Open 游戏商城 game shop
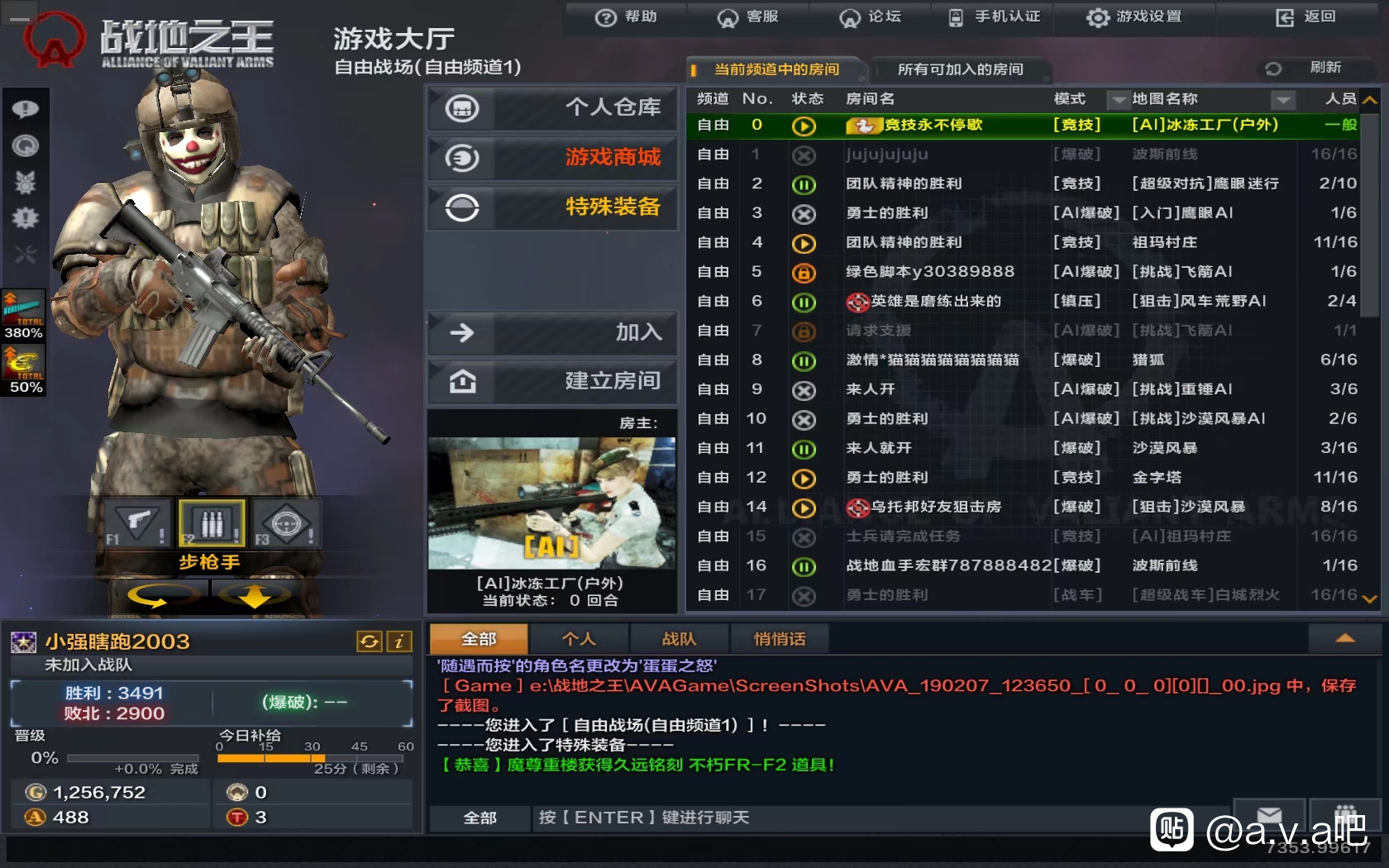This screenshot has width=1389, height=868. click(x=552, y=157)
